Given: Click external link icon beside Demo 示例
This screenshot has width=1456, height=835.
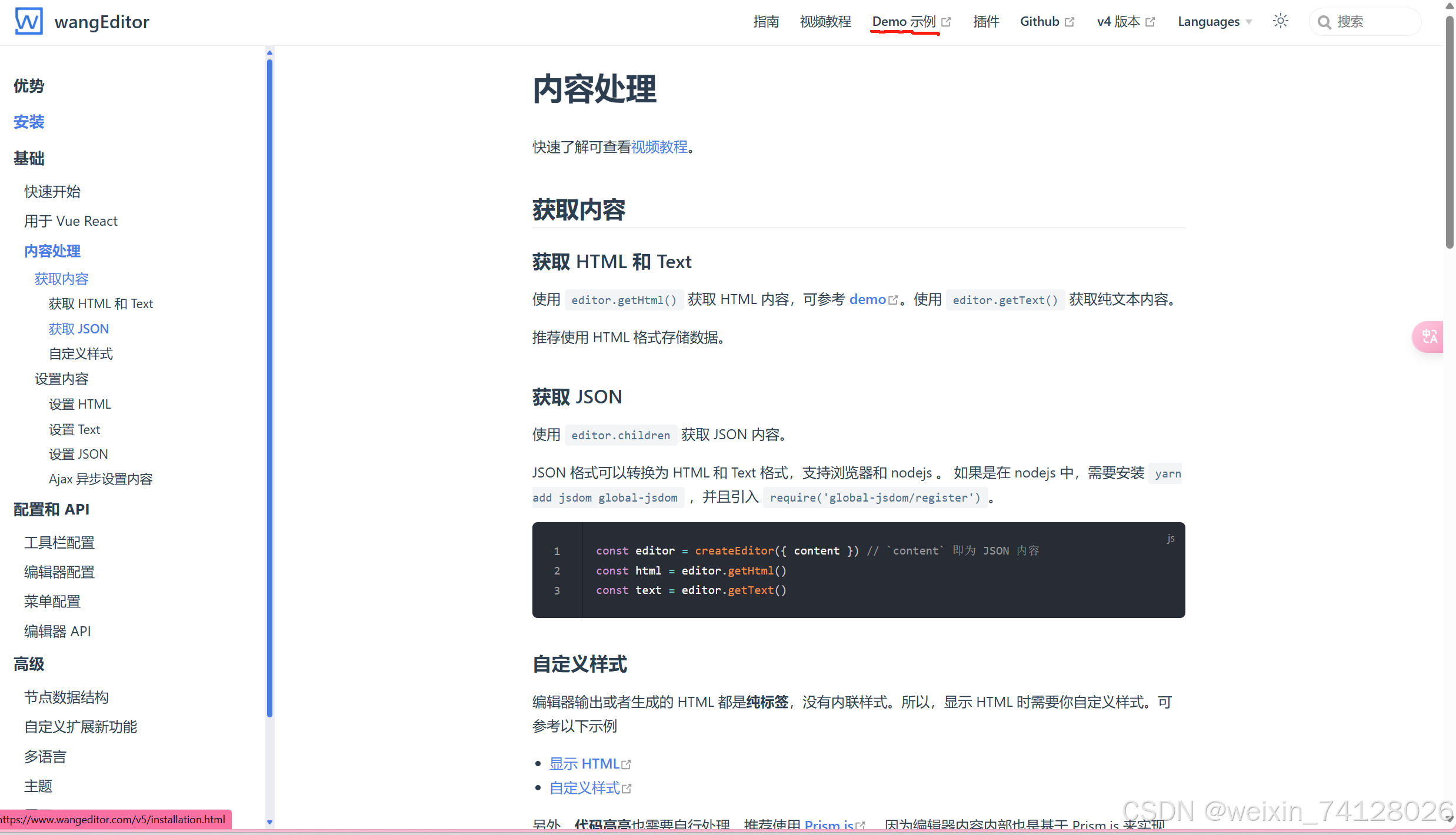Looking at the screenshot, I should tap(946, 22).
